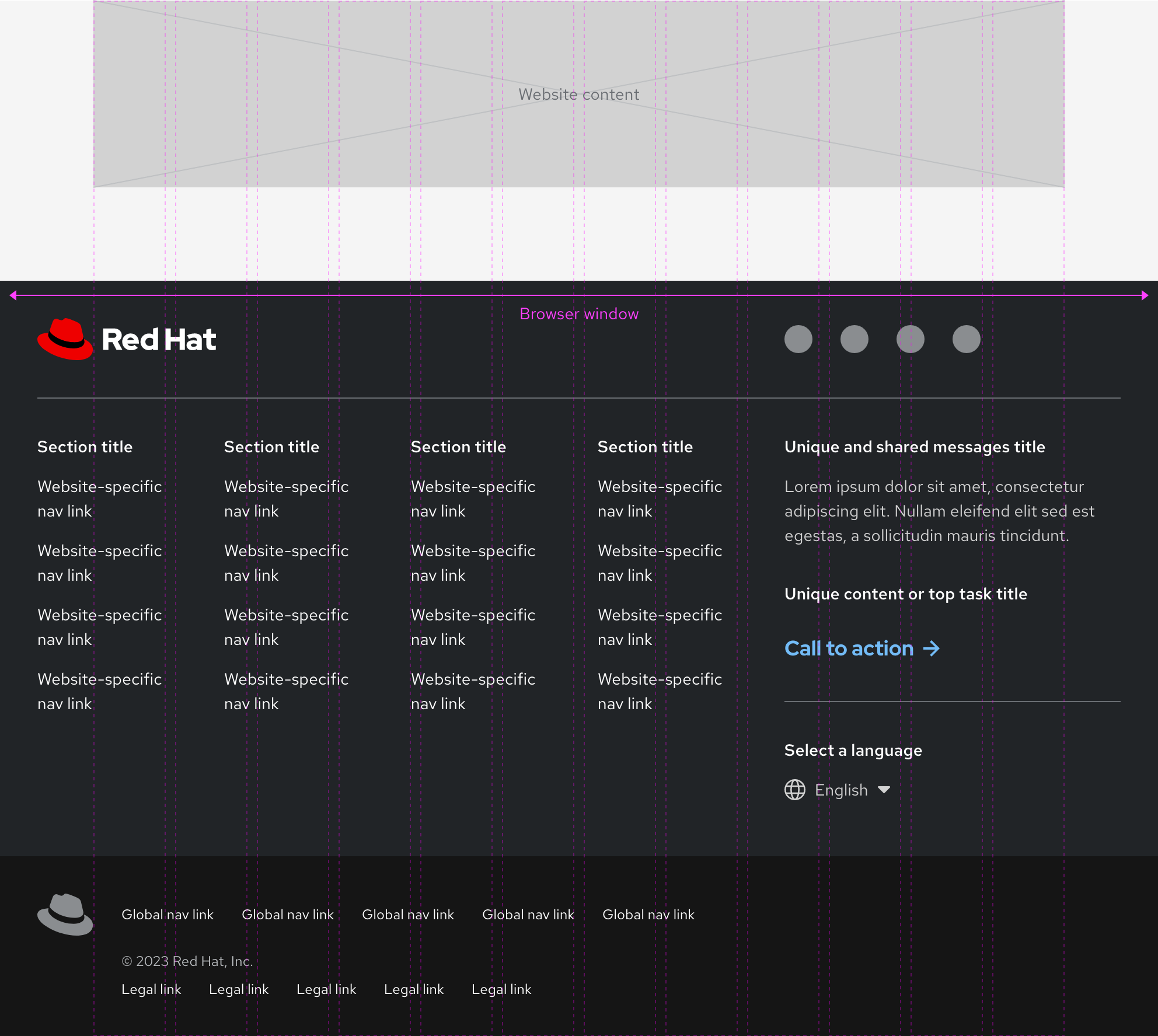The width and height of the screenshot is (1158, 1036).
Task: Open the last Global nav link
Action: pyautogui.click(x=648, y=915)
